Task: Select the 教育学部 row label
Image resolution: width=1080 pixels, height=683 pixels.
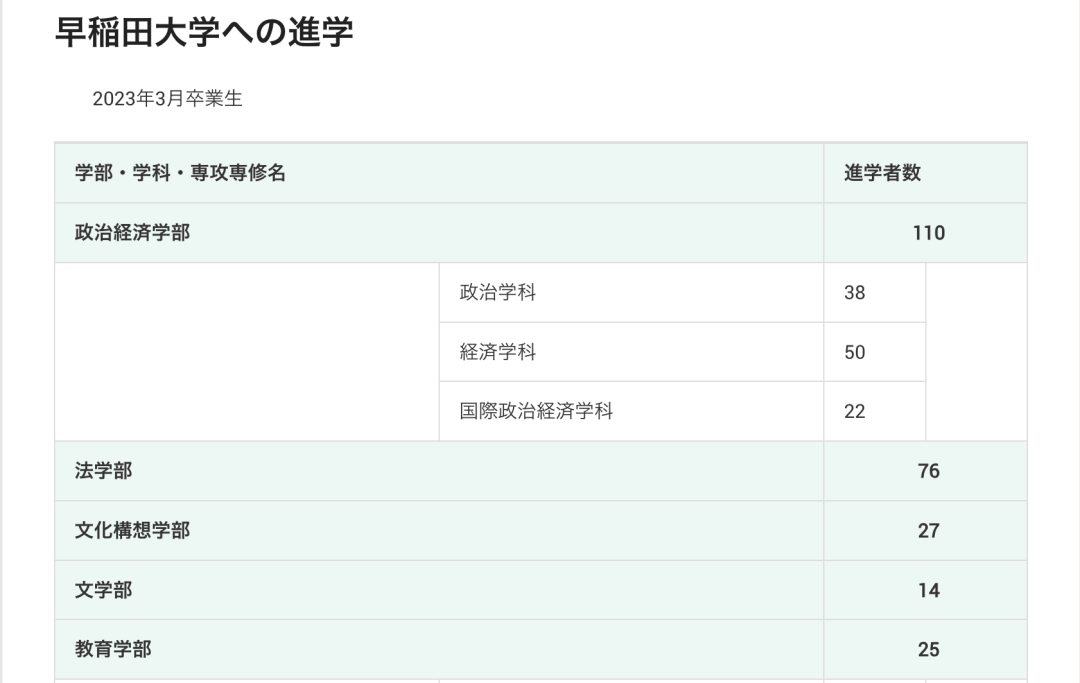Action: coord(114,649)
